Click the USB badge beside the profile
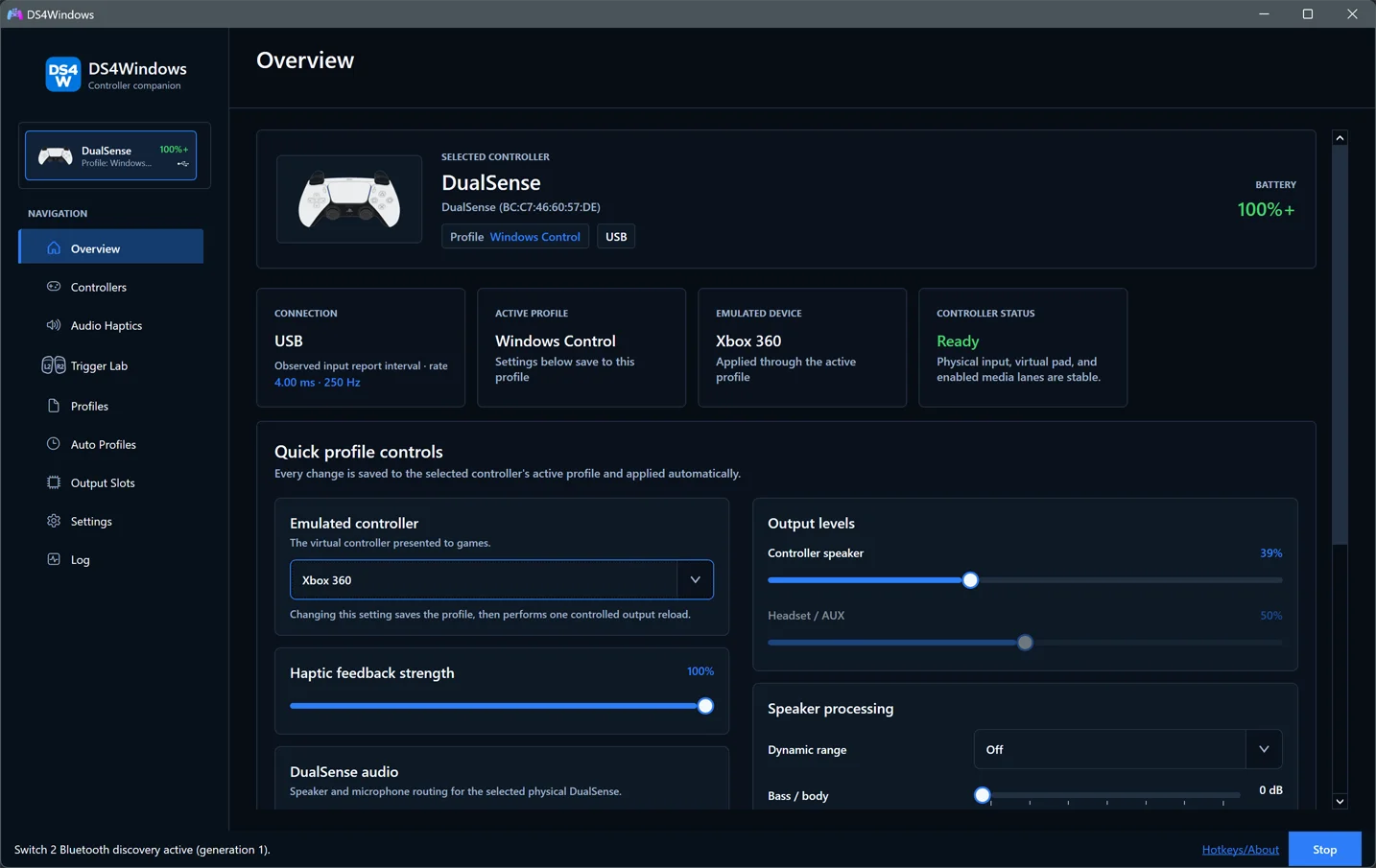The height and width of the screenshot is (868, 1376). [x=616, y=237]
